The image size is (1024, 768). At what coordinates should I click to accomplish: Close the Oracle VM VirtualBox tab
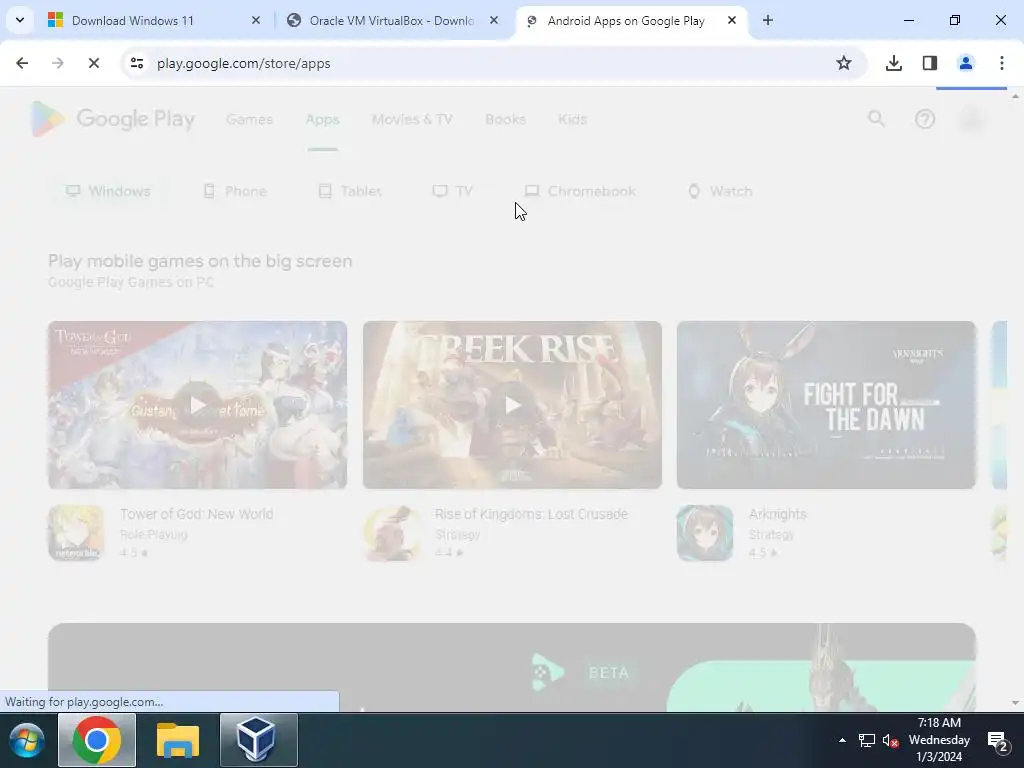pos(494,21)
